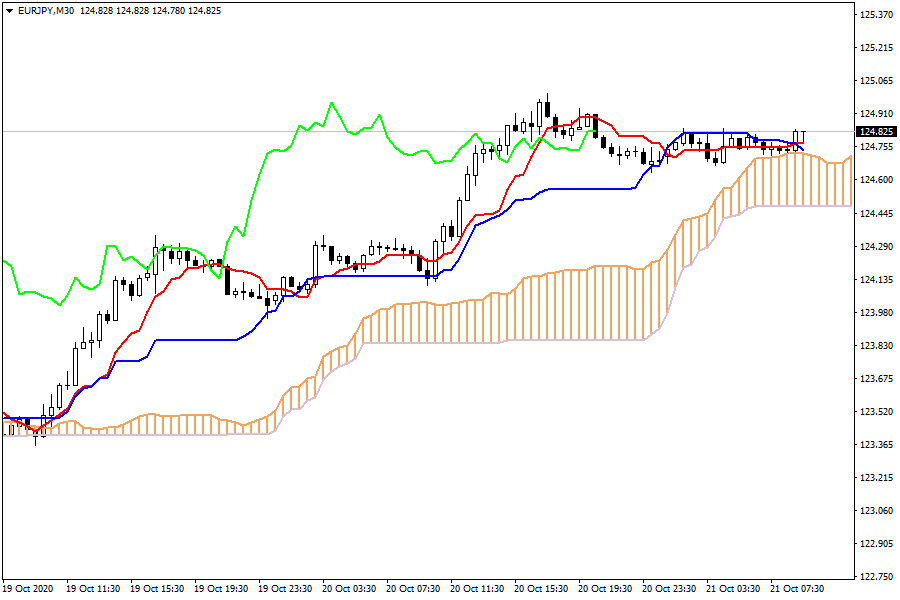Screen dimensions: 900x600
Task: Select the green Chikou Span line peak
Action: pyautogui.click(x=330, y=102)
